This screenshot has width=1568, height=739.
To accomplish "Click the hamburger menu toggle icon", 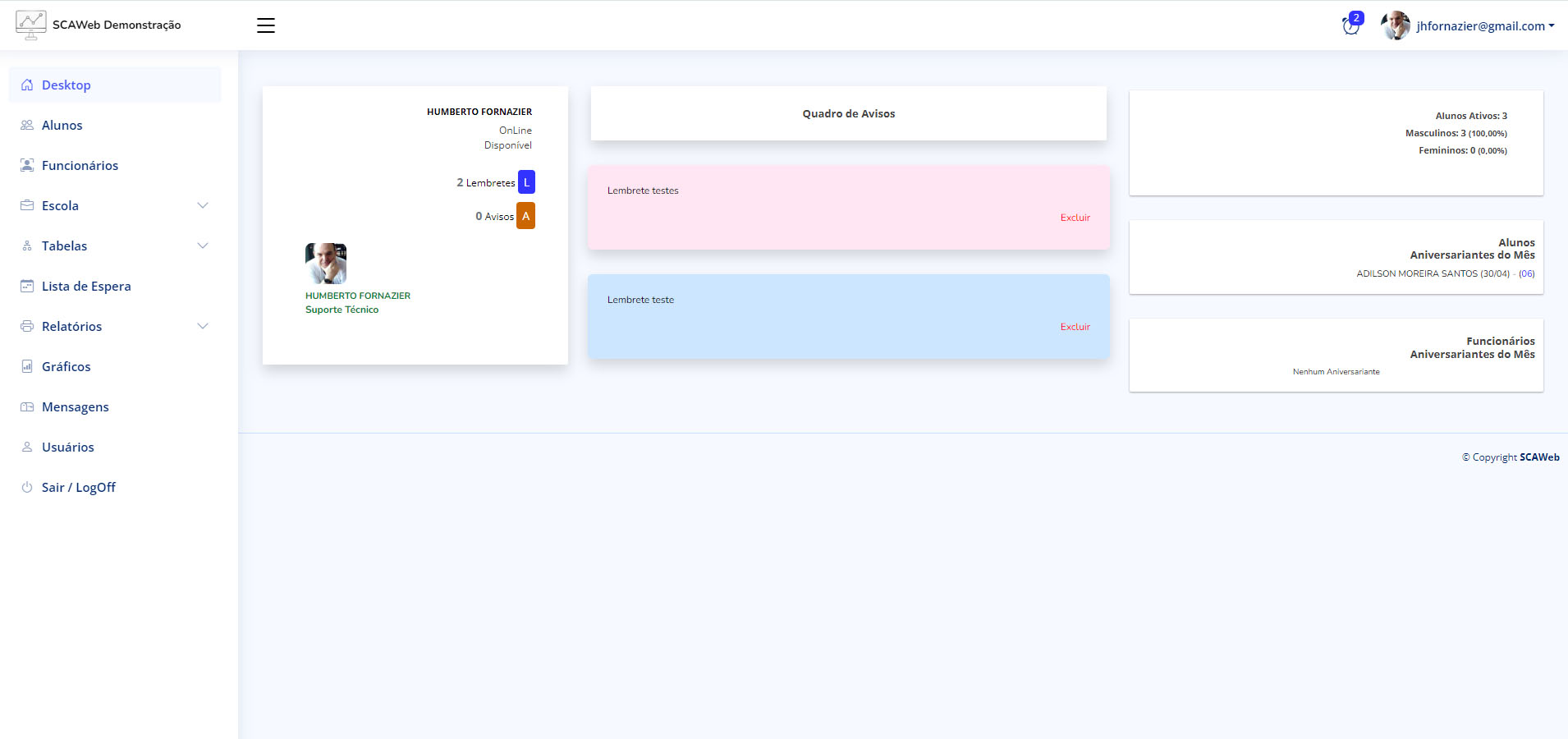I will click(x=265, y=25).
